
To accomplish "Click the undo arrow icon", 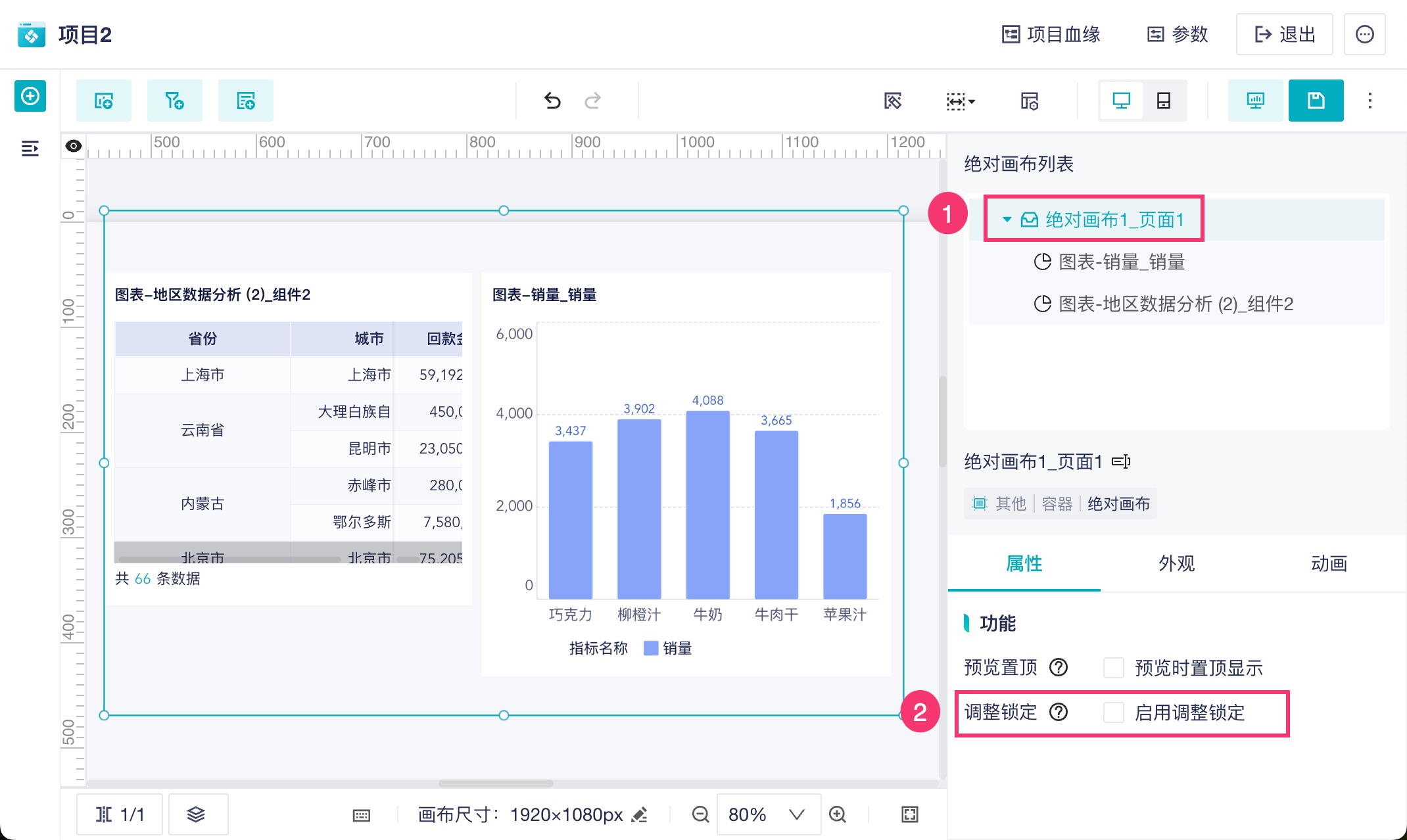I will coord(552,101).
